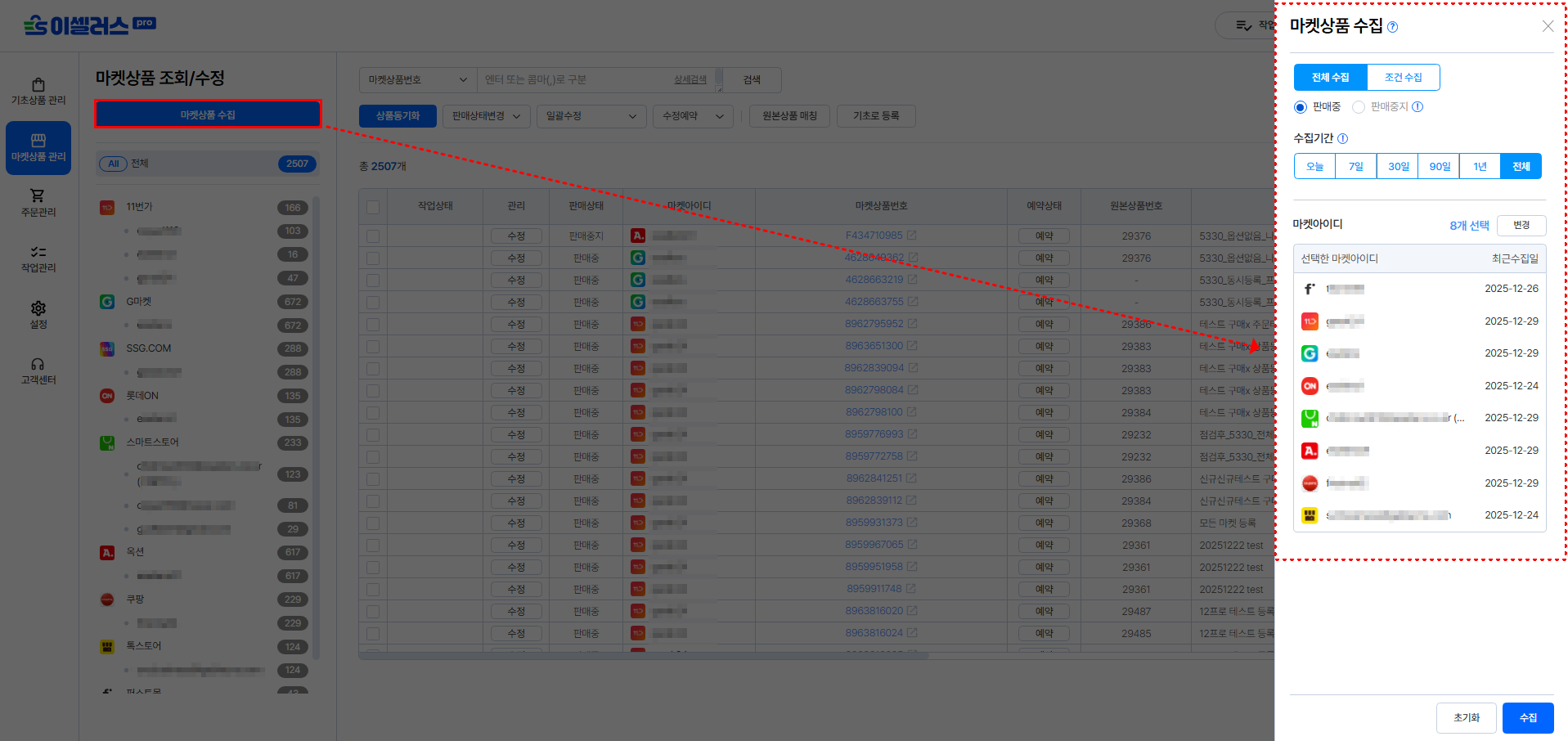
Task: Click the 기초로 등록 button
Action: click(x=876, y=116)
